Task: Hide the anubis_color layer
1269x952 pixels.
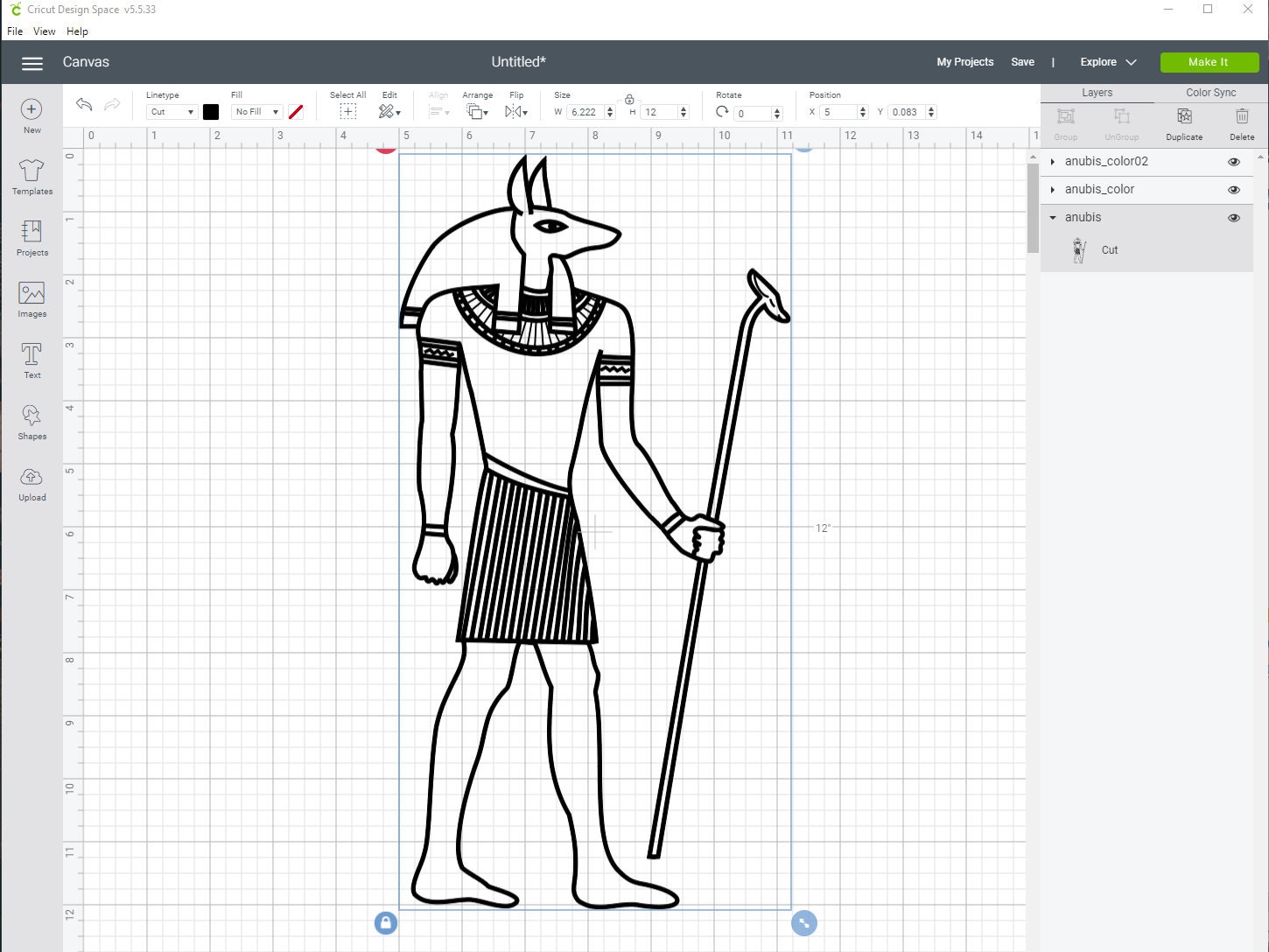Action: 1234,190
